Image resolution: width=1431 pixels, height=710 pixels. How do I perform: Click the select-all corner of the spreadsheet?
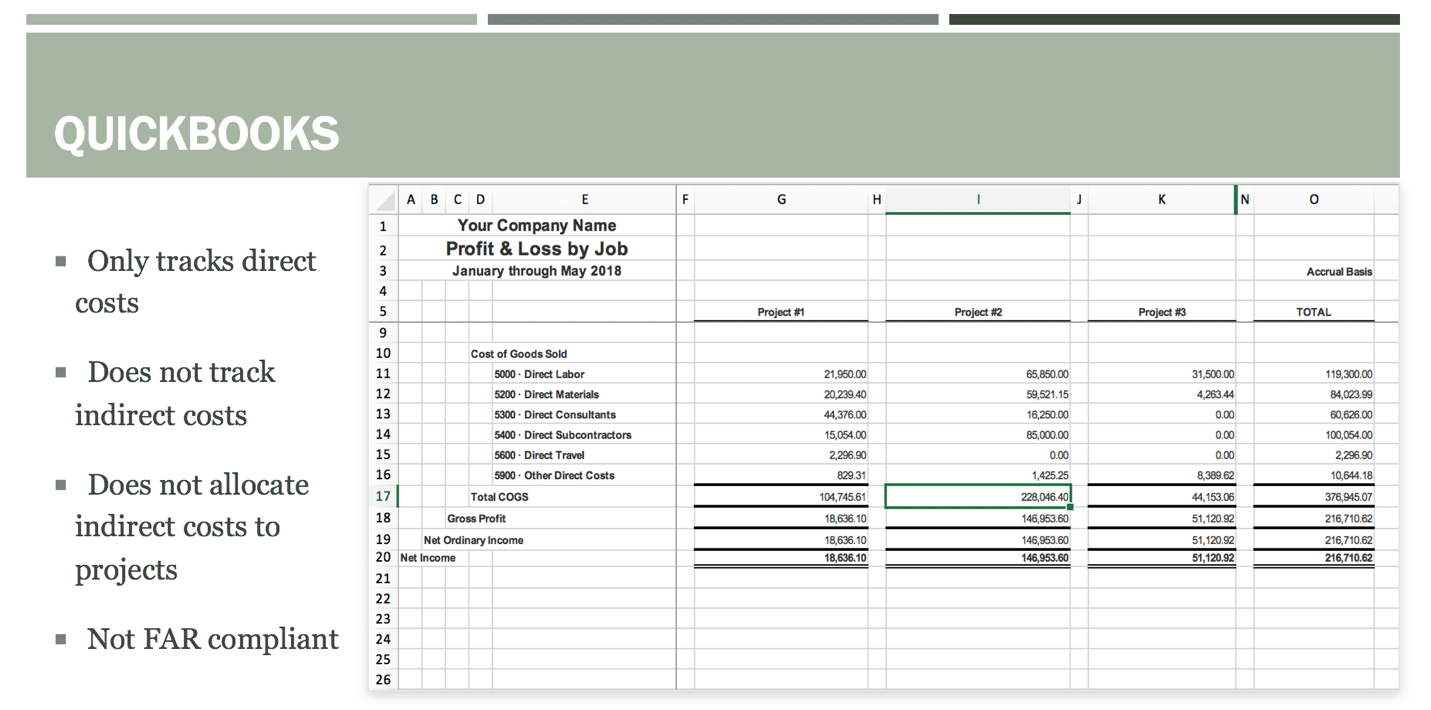(383, 199)
